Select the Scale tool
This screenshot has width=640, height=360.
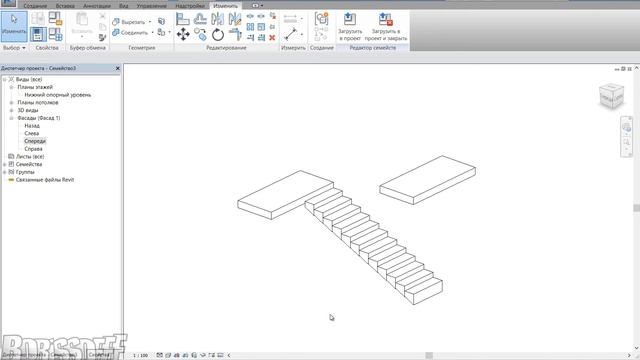click(x=261, y=27)
